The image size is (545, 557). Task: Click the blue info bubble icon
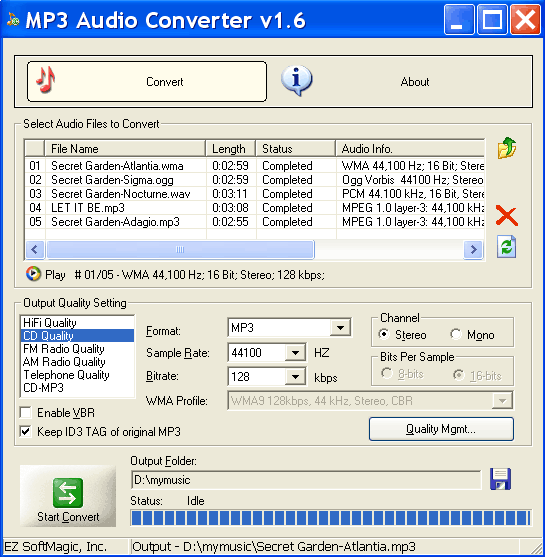coord(297,81)
